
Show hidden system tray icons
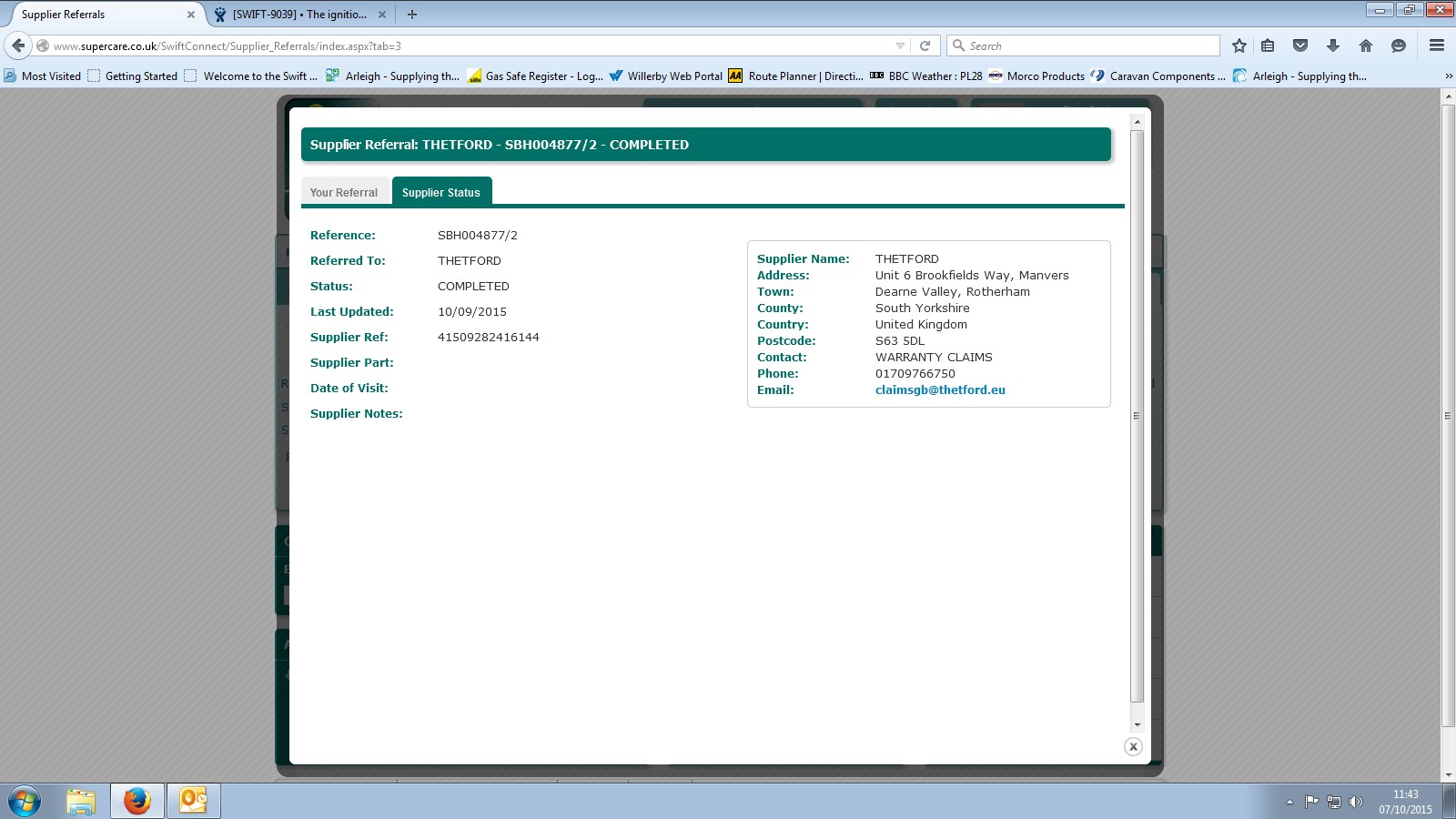(1289, 802)
